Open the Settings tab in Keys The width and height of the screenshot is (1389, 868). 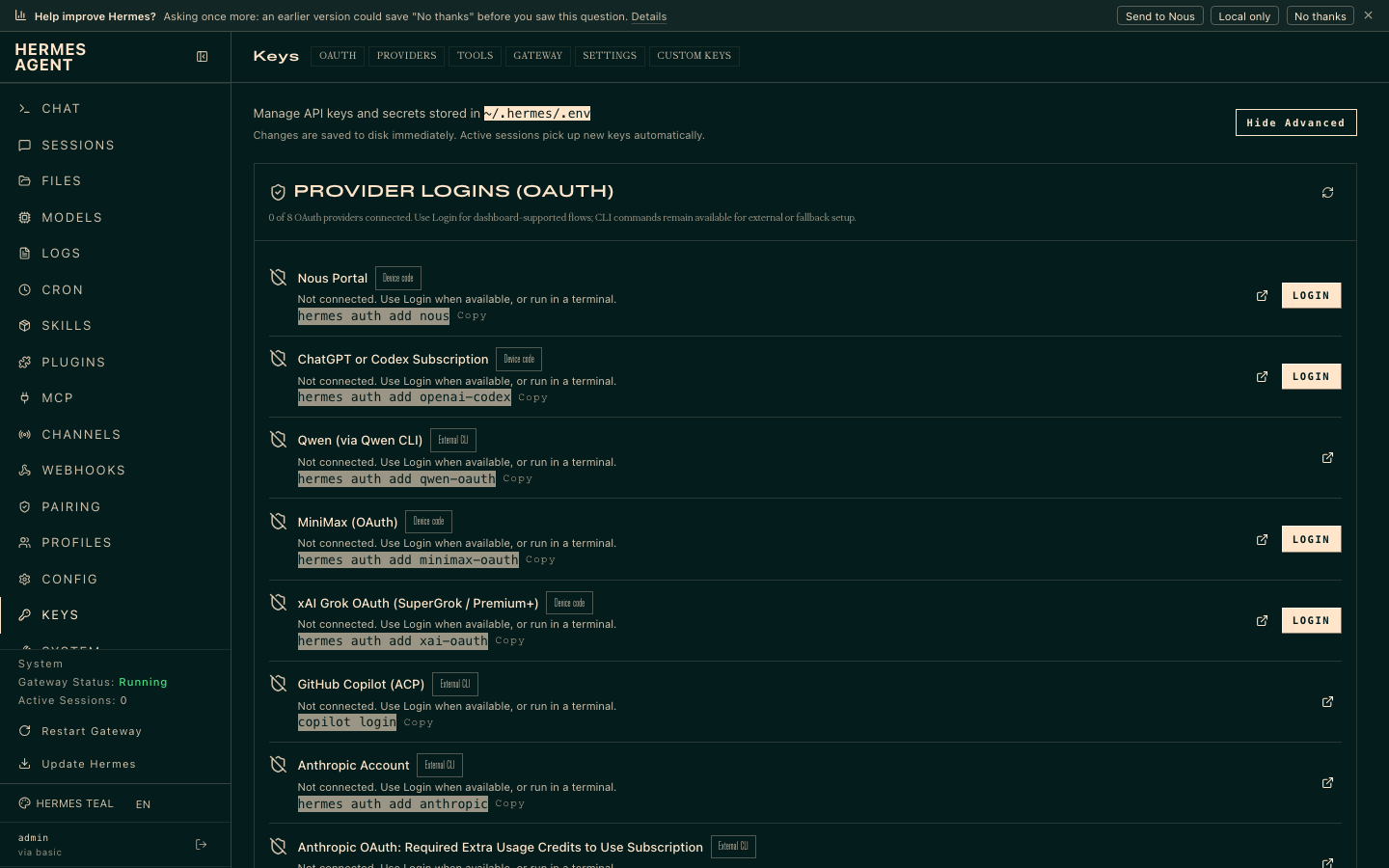click(x=610, y=56)
